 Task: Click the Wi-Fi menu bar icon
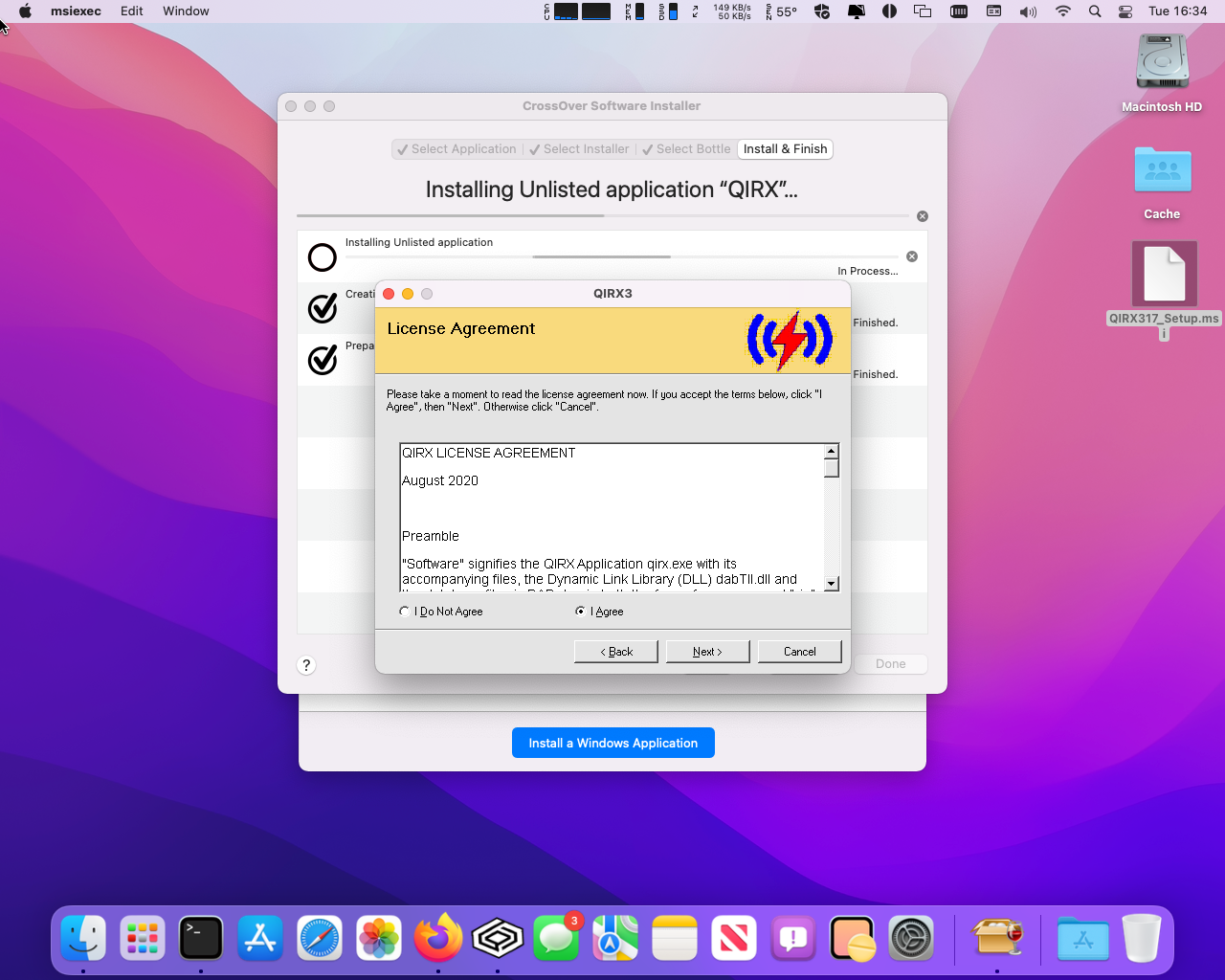(1062, 11)
